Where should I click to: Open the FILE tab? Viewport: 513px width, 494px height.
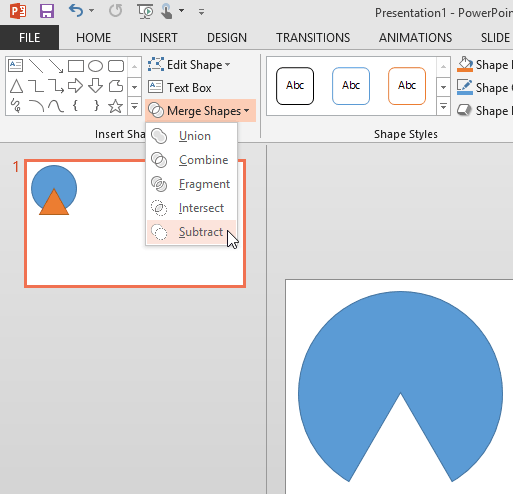(29, 37)
